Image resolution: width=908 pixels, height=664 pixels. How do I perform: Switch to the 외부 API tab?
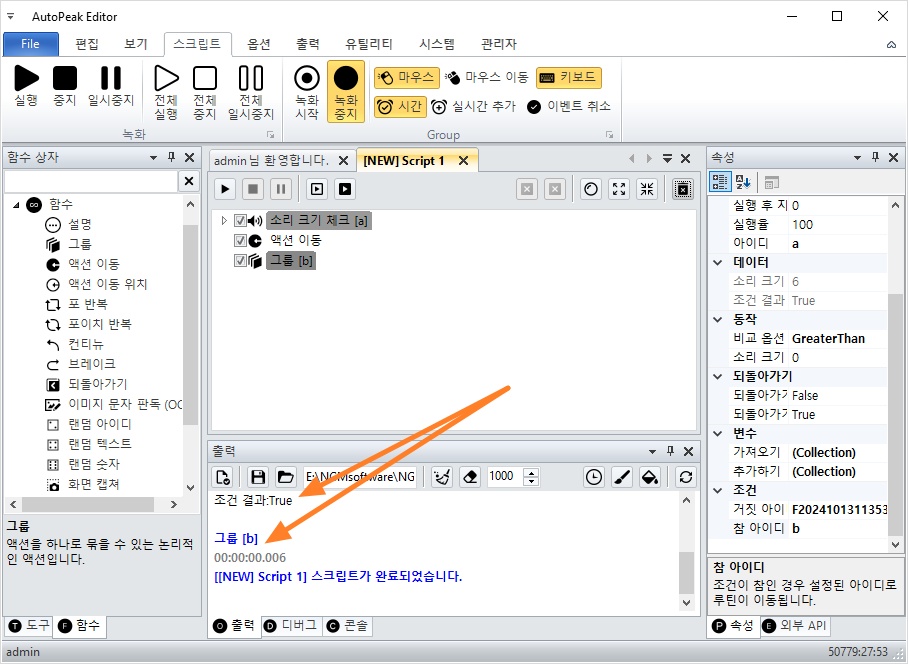pos(794,626)
